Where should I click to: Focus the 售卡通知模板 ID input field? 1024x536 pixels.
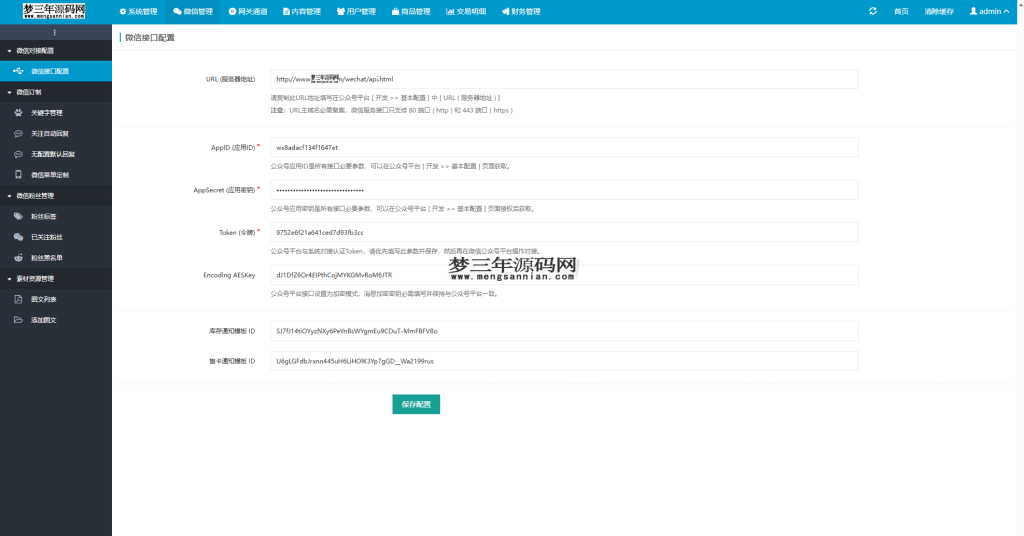pyautogui.click(x=564, y=361)
